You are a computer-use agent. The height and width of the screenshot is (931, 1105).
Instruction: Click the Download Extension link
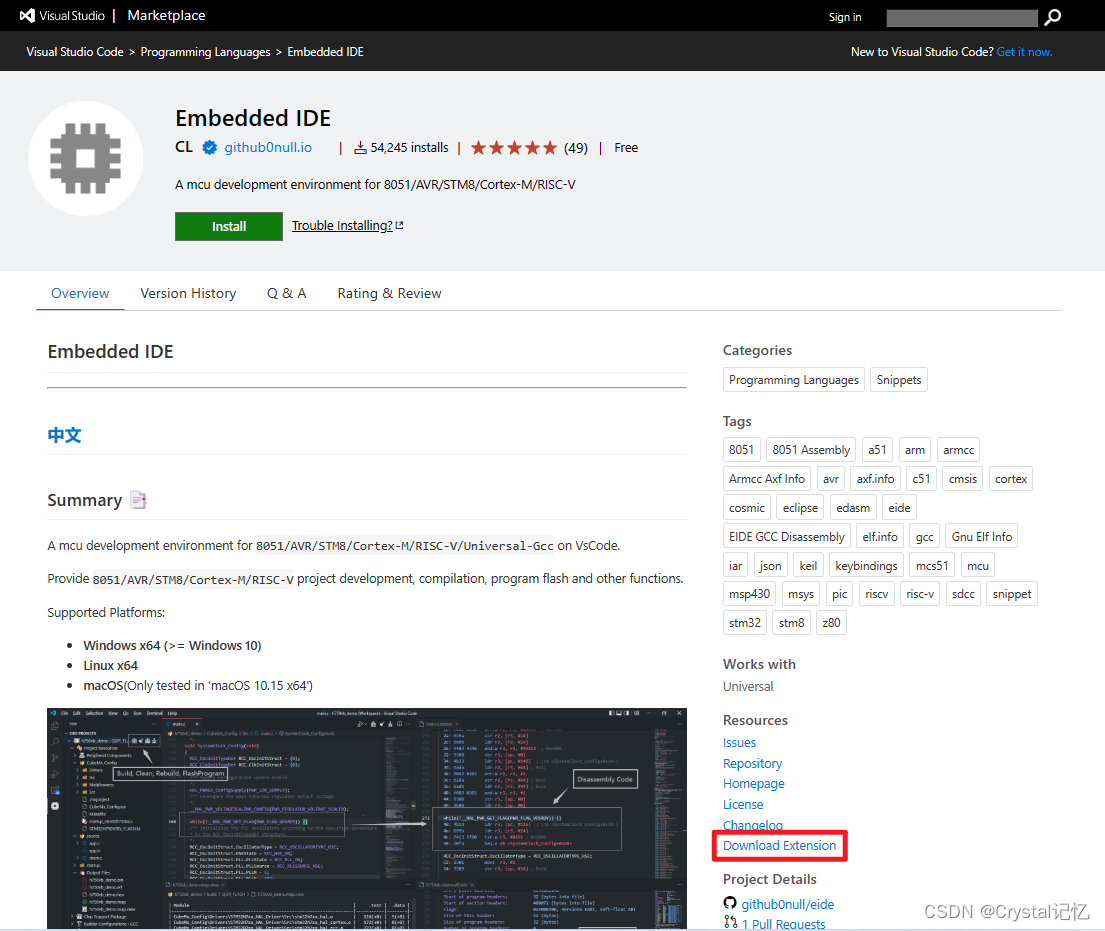779,845
